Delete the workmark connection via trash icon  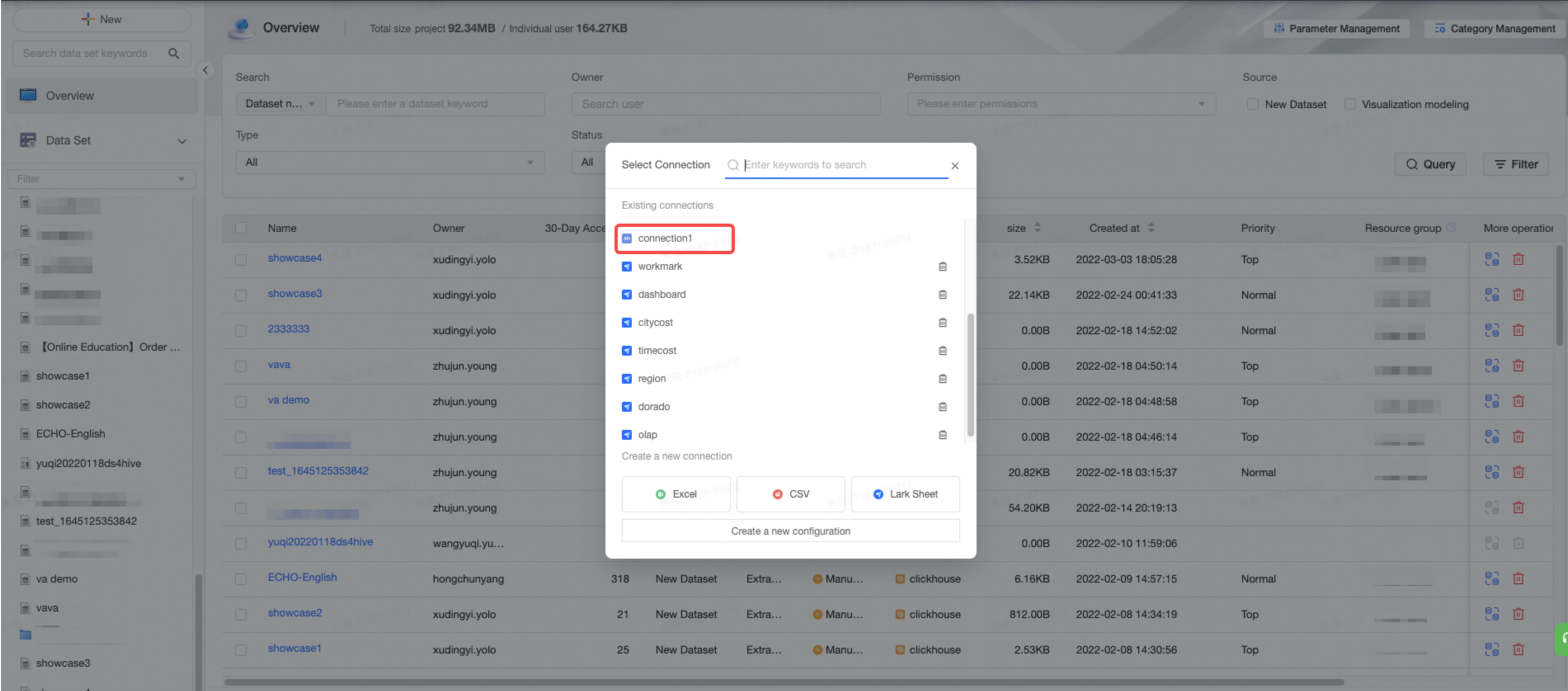(x=942, y=267)
